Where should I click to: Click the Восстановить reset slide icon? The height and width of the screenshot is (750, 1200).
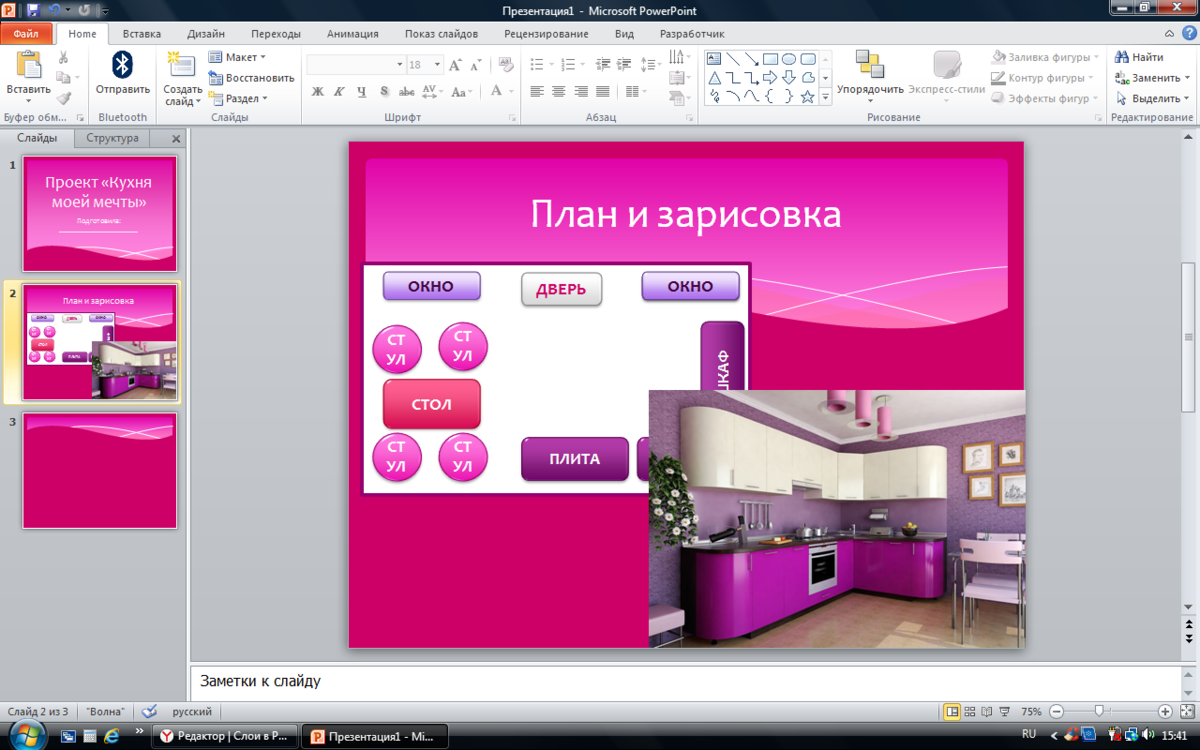tap(251, 78)
